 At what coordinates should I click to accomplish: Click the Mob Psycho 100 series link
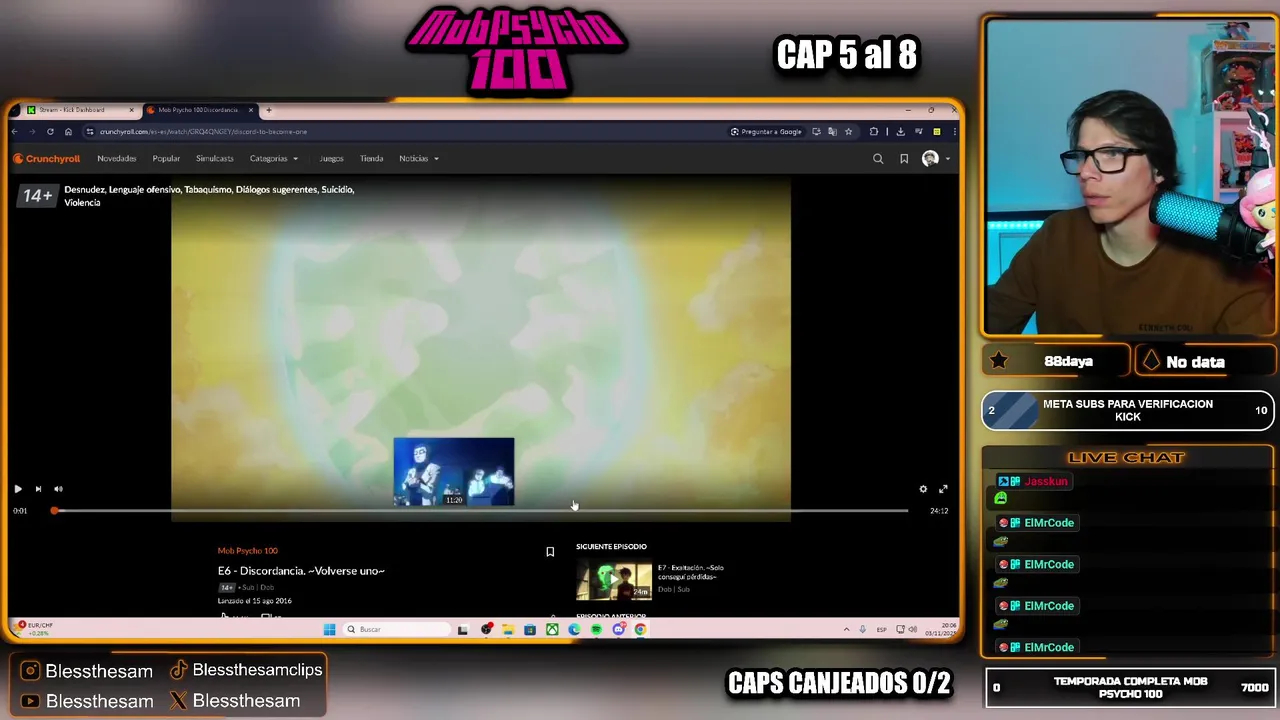point(248,550)
